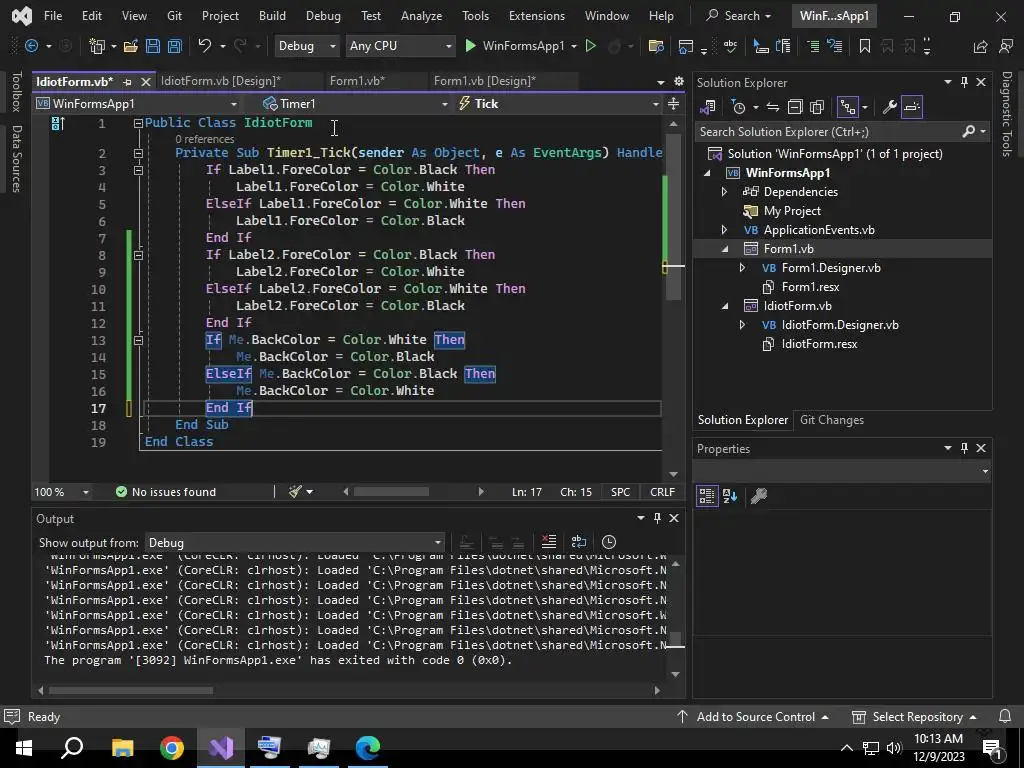Screen dimensions: 1024x768
Task: Open Properties wrench icon in Solution Explorer
Action: point(889,107)
